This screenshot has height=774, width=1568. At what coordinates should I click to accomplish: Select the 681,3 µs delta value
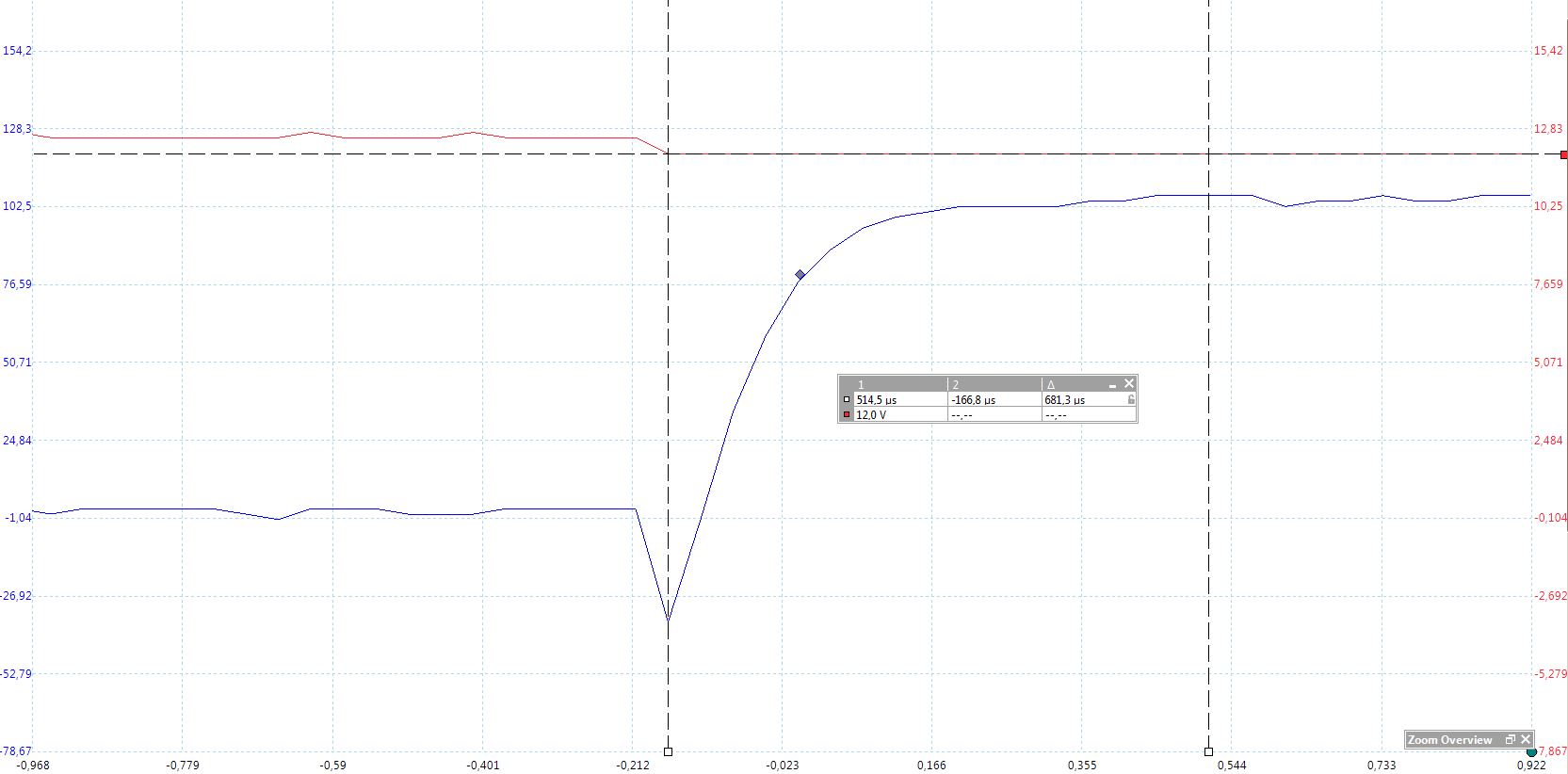(1064, 400)
